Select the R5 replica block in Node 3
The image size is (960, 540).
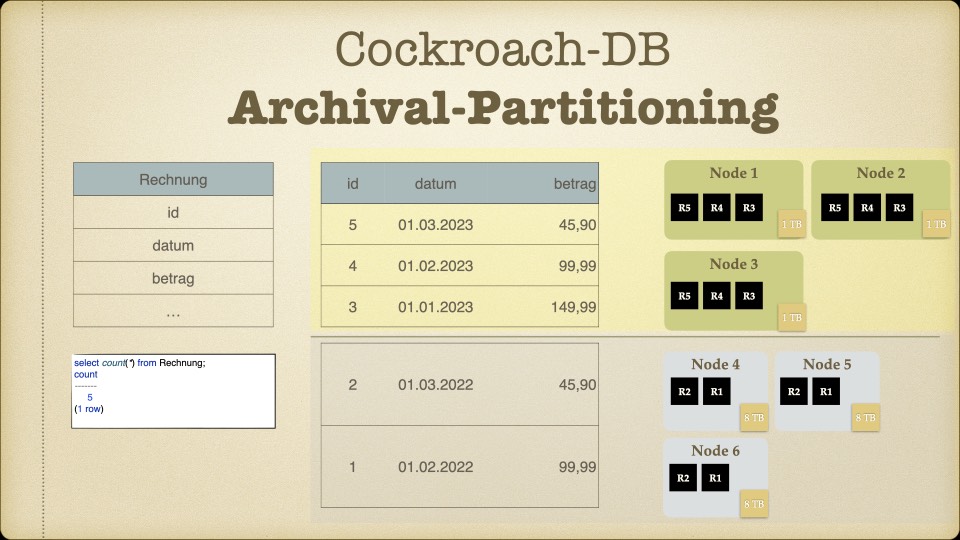(x=684, y=296)
